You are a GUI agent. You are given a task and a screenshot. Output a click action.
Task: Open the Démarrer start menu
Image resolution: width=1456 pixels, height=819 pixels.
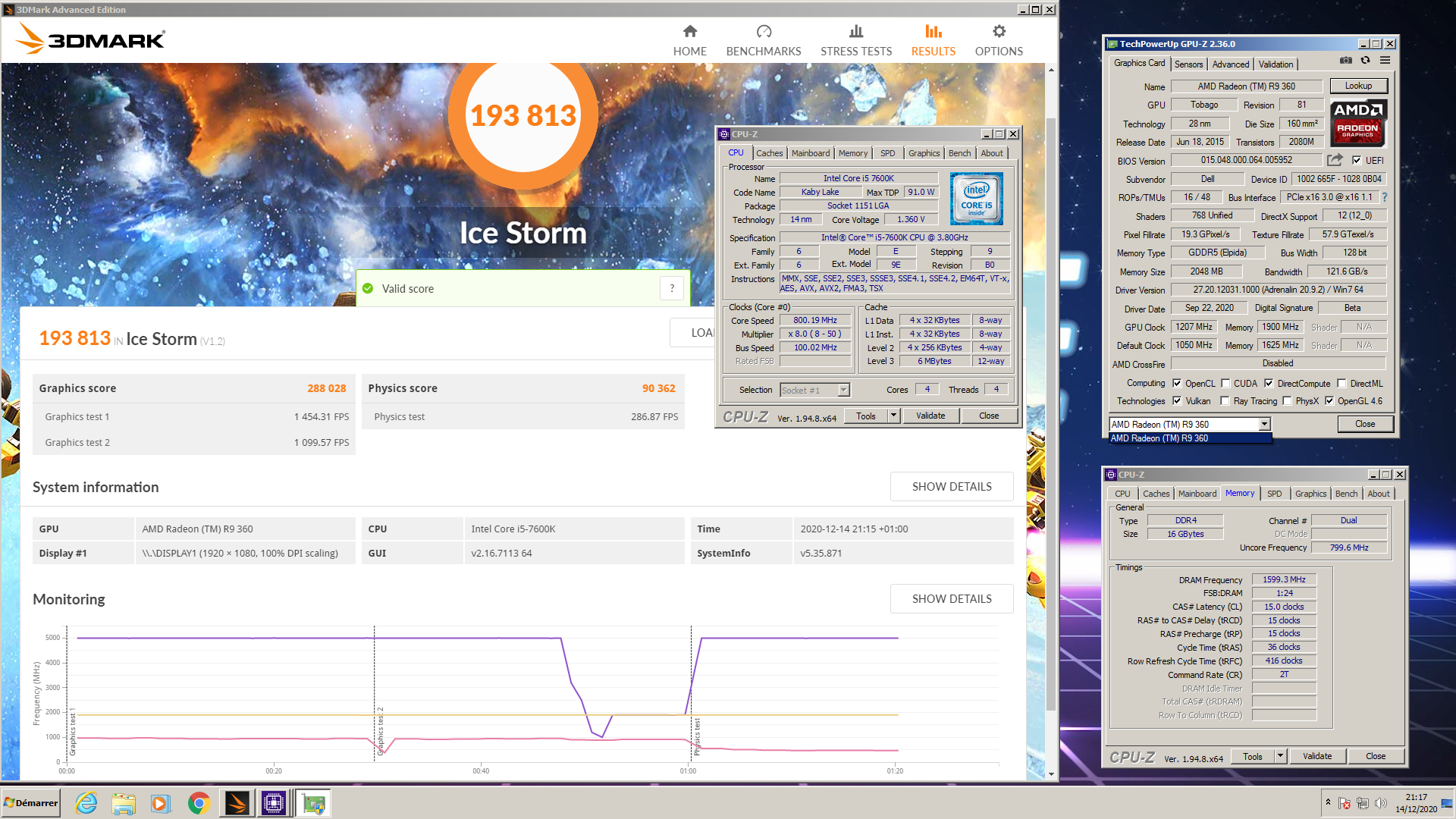click(31, 803)
